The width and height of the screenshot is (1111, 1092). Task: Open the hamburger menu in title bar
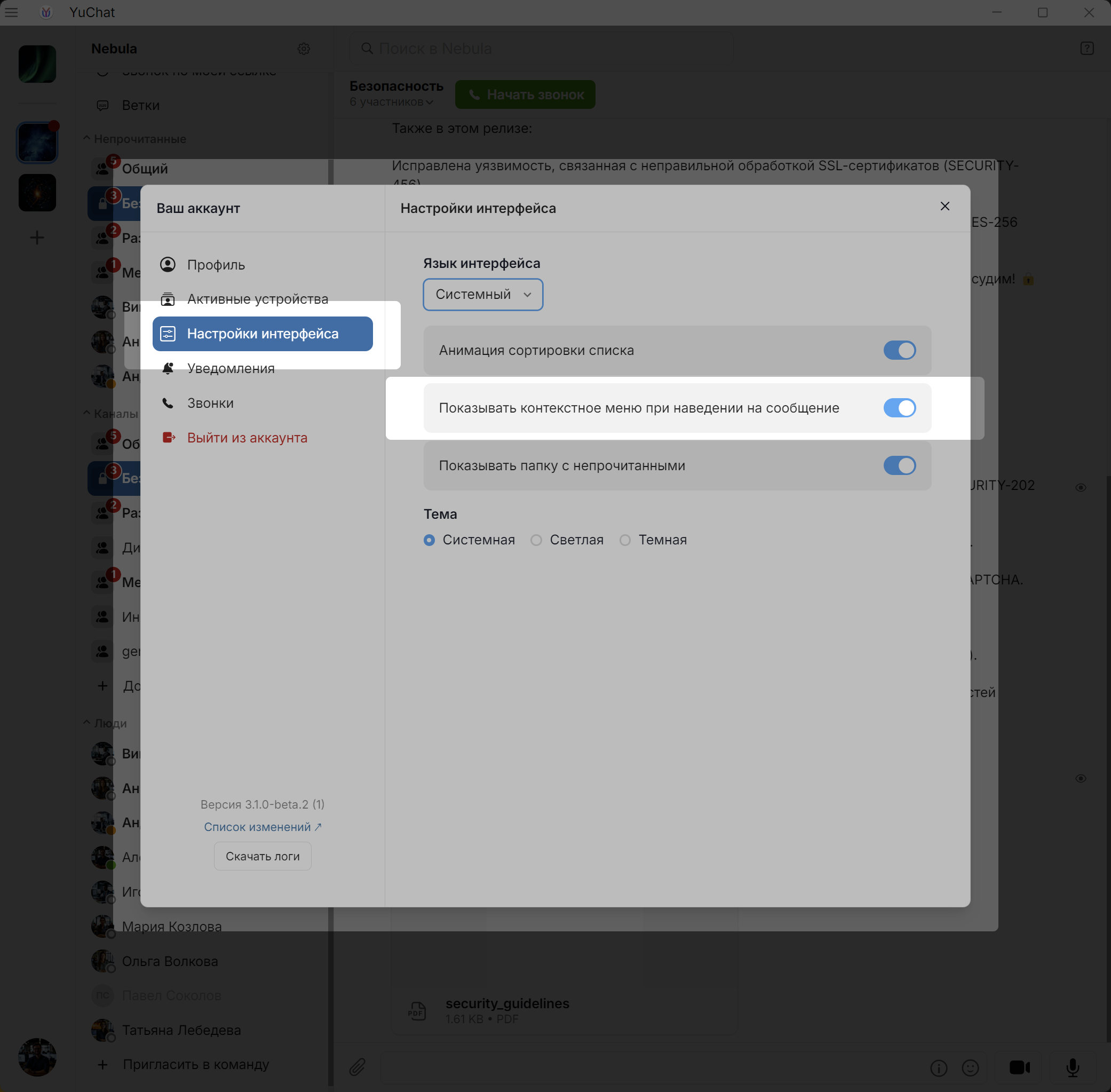pyautogui.click(x=11, y=12)
